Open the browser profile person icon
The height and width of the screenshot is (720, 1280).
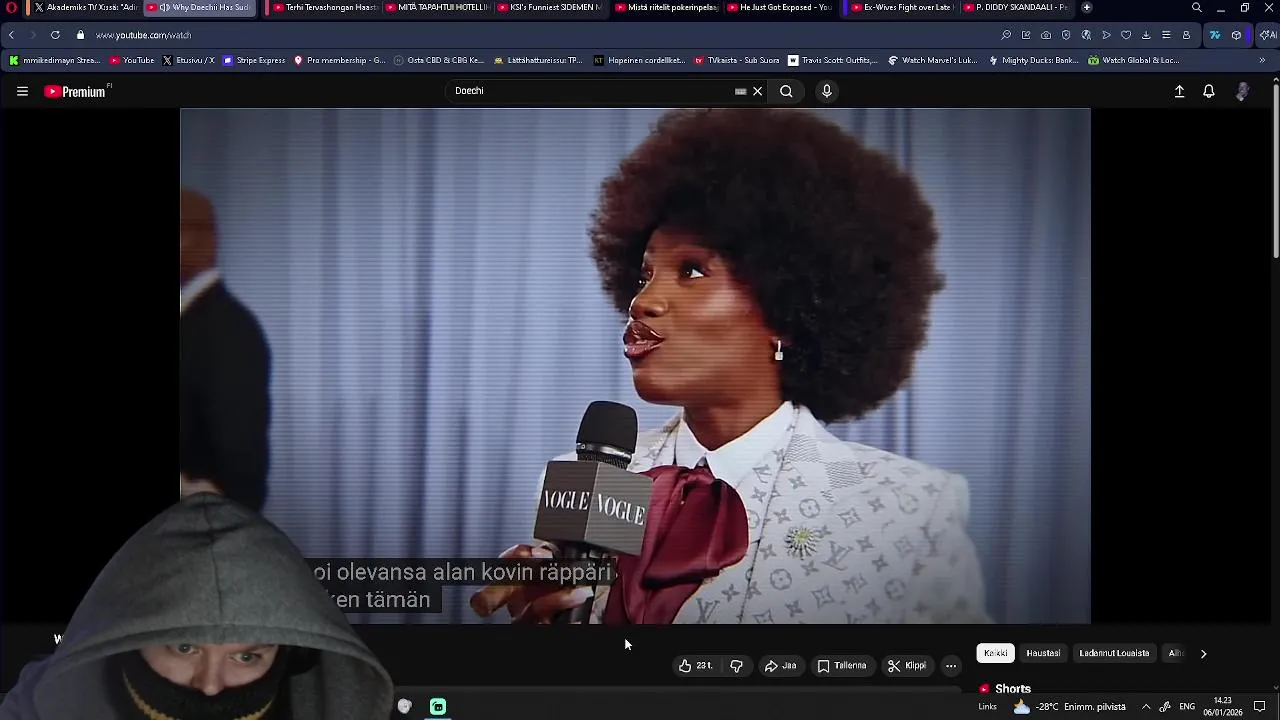point(1186,35)
